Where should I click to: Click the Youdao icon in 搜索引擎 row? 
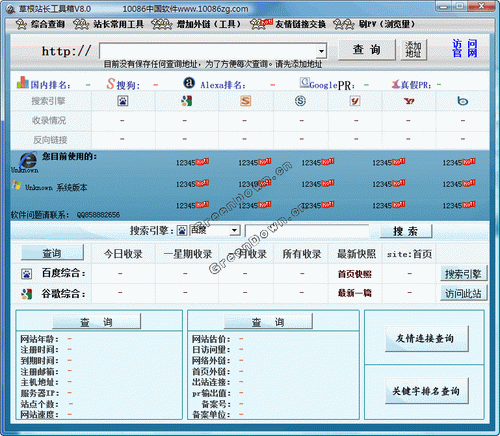355,101
